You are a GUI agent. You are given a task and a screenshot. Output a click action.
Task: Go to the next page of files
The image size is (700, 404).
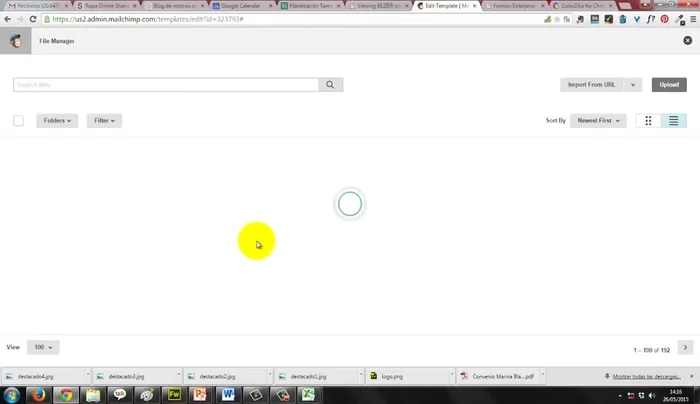(x=685, y=347)
